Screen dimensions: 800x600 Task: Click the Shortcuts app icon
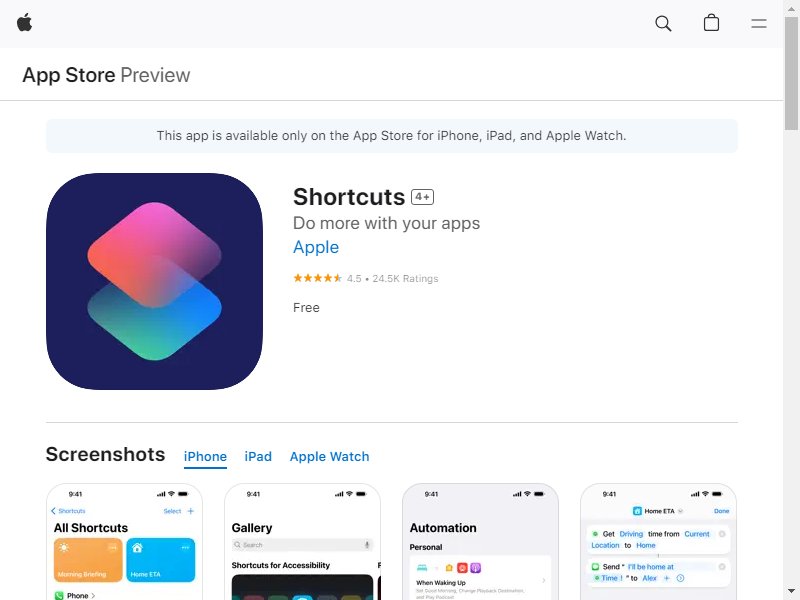pos(154,281)
